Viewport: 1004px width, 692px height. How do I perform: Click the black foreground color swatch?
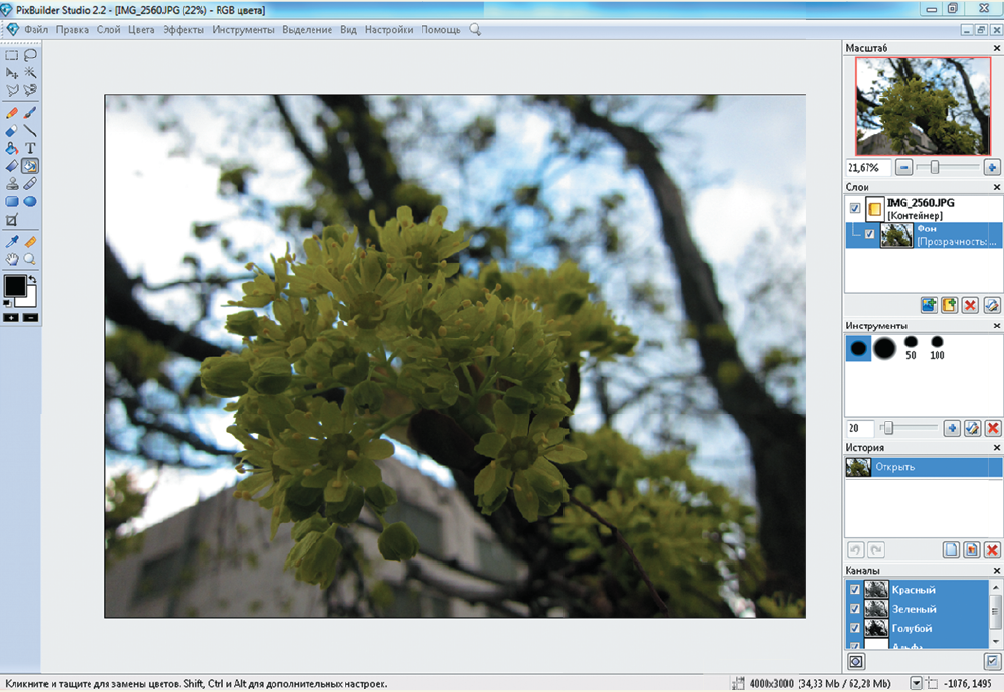tap(14, 286)
